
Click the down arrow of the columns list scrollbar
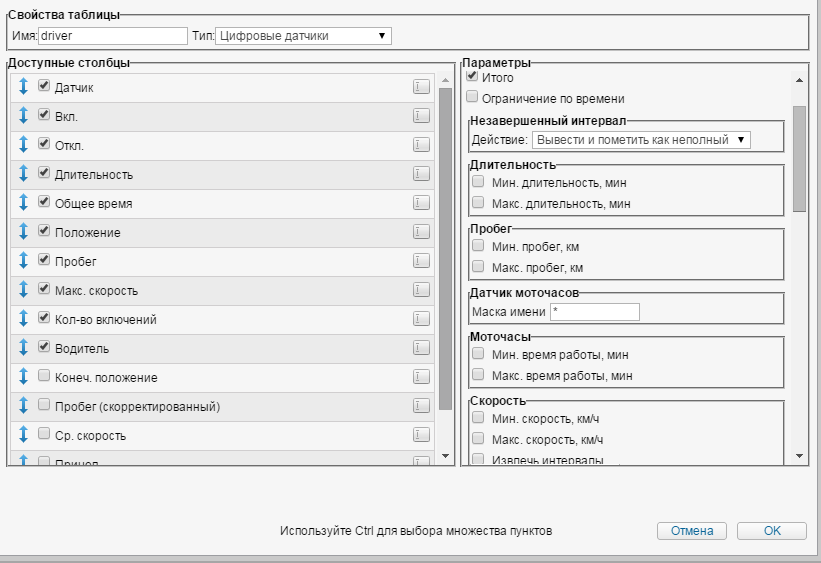click(446, 456)
